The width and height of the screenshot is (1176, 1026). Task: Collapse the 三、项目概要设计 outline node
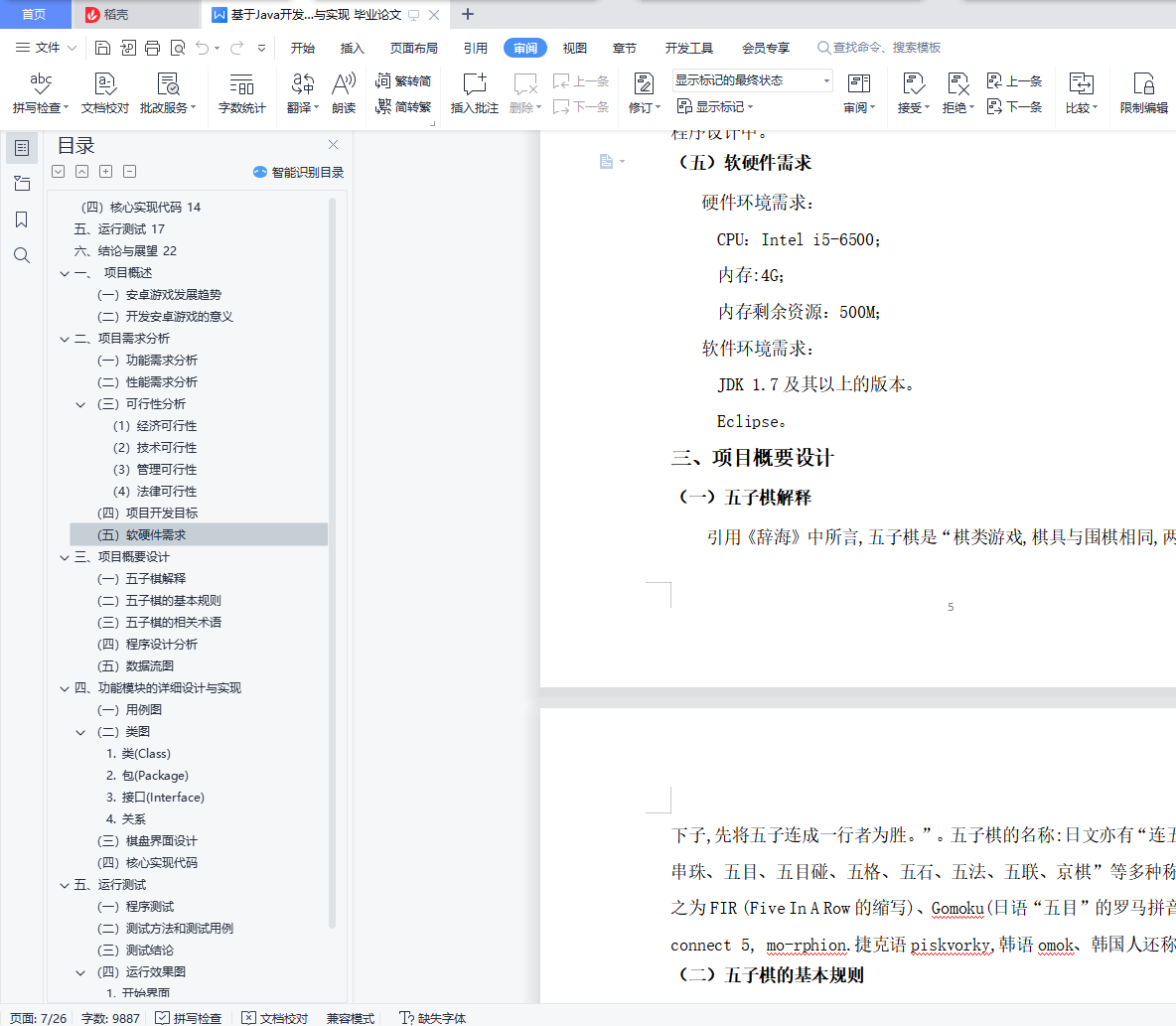pos(65,557)
